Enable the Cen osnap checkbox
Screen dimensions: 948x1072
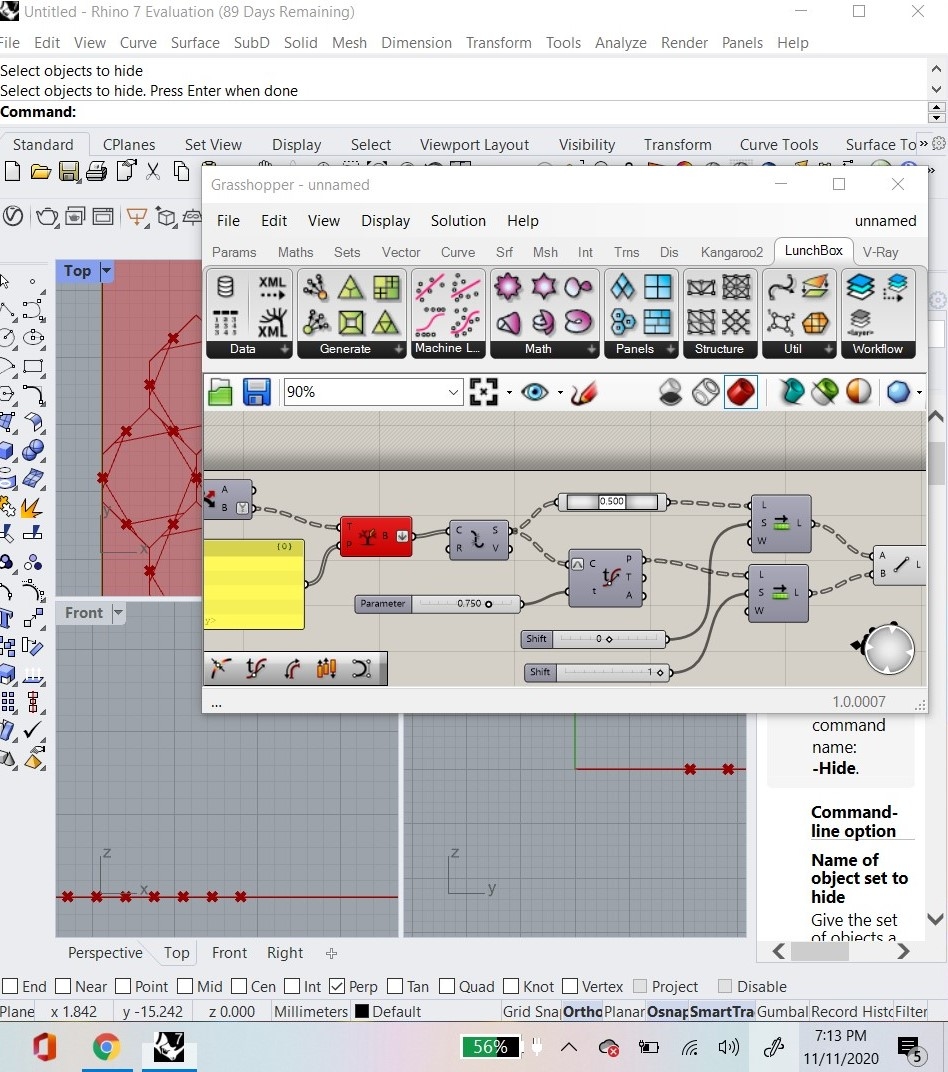tap(239, 986)
